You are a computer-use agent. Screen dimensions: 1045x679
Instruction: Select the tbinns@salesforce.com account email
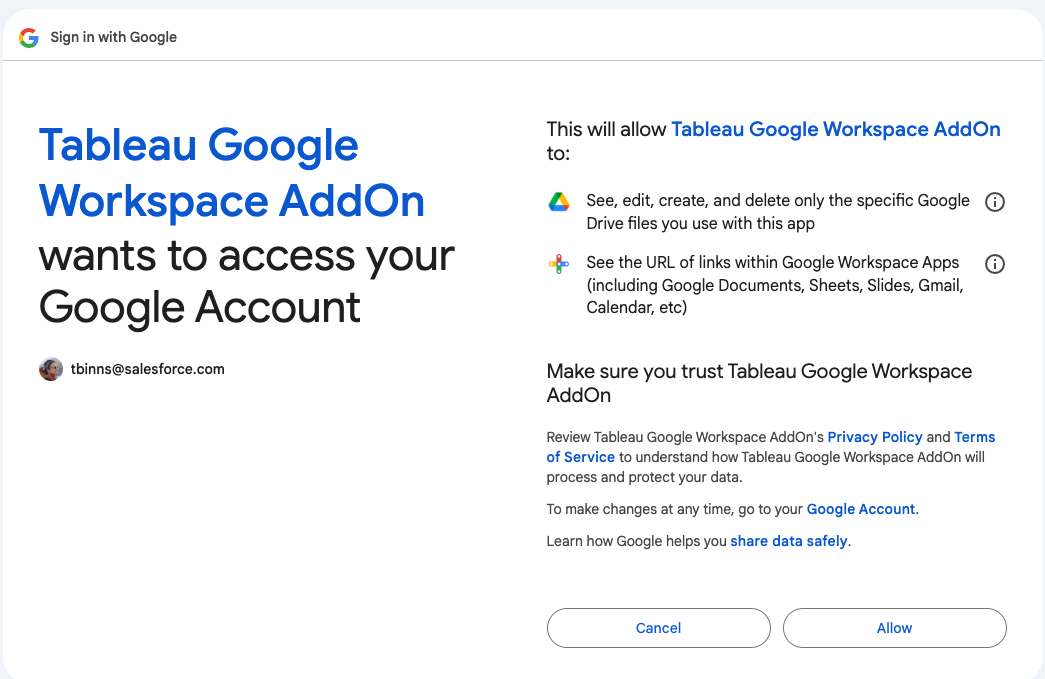[147, 369]
